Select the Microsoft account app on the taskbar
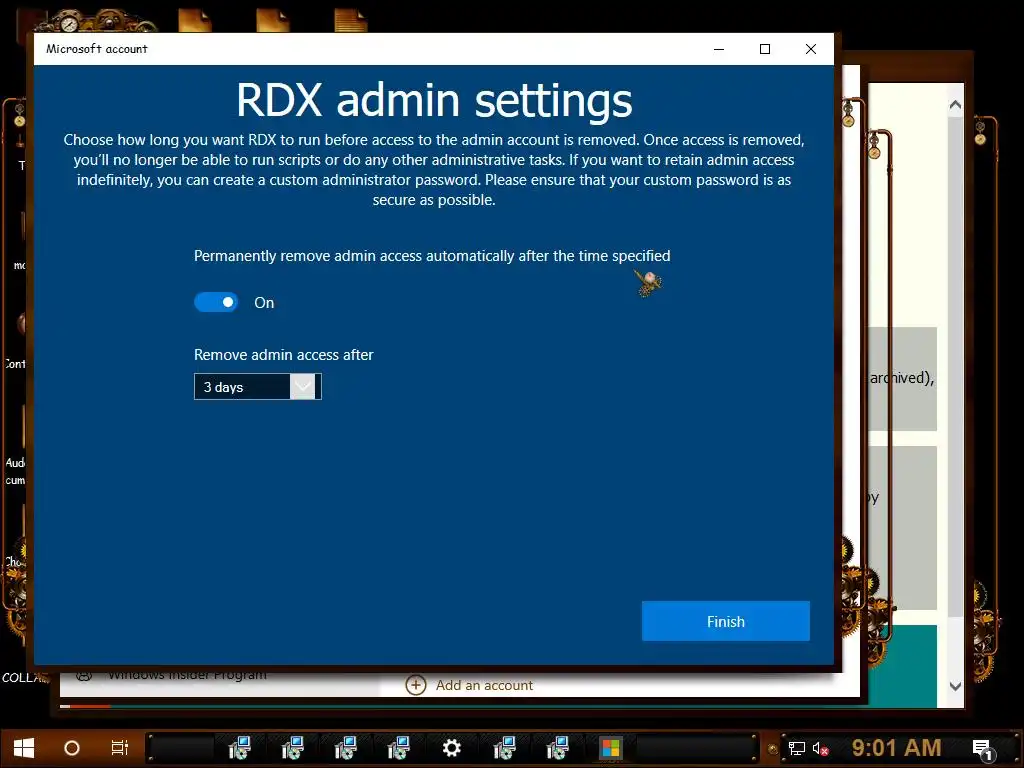Viewport: 1024px width, 768px height. click(x=611, y=748)
